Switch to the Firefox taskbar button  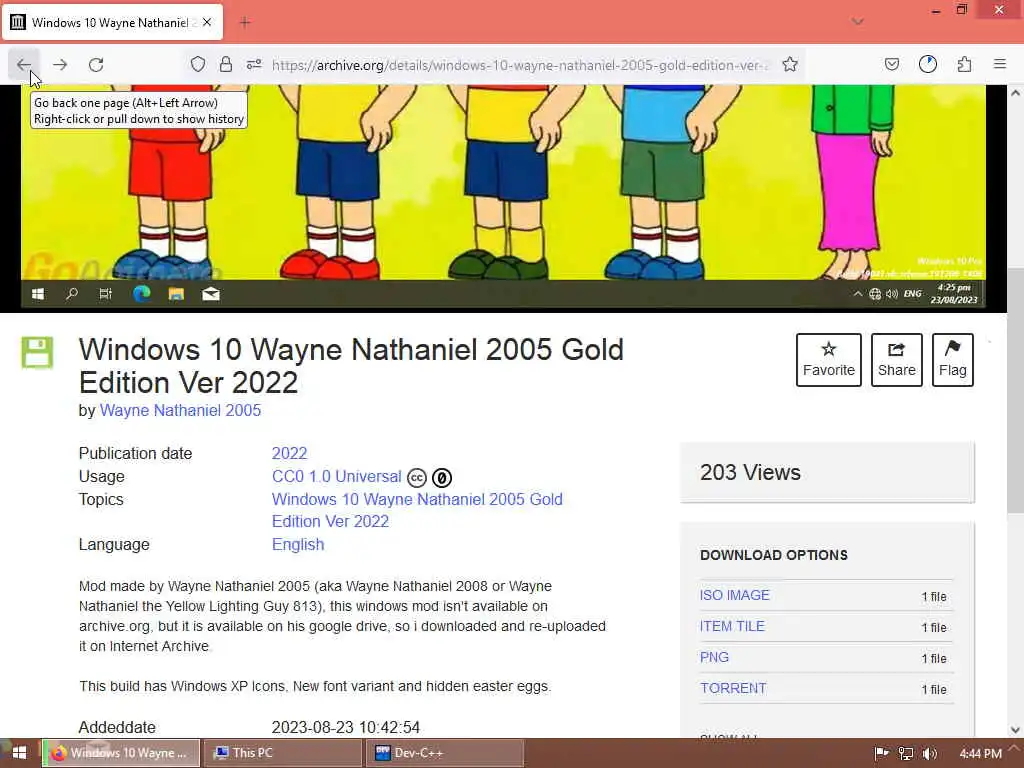(122, 753)
